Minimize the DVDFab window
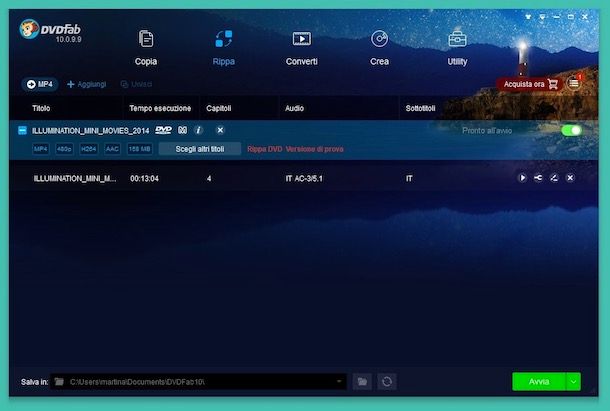Image resolution: width=610 pixels, height=411 pixels. coord(557,17)
